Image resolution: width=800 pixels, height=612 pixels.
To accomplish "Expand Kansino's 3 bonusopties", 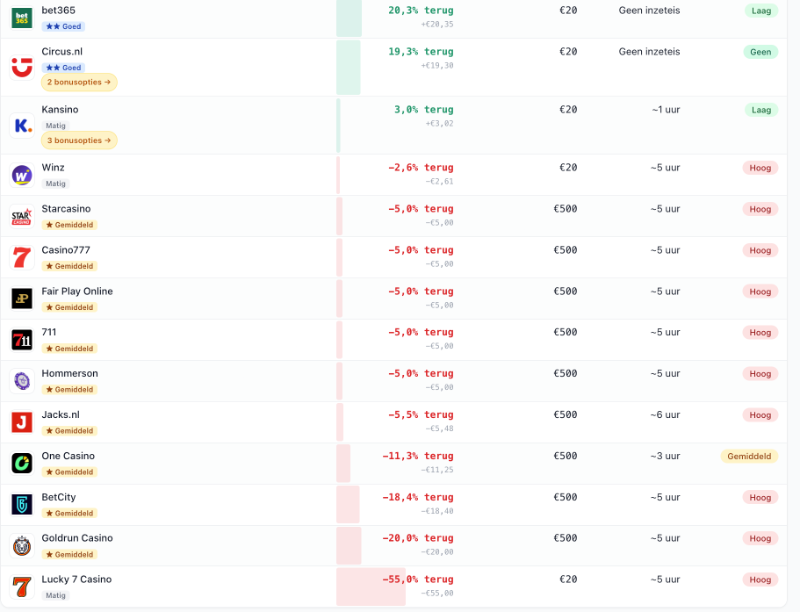I will click(x=79, y=140).
